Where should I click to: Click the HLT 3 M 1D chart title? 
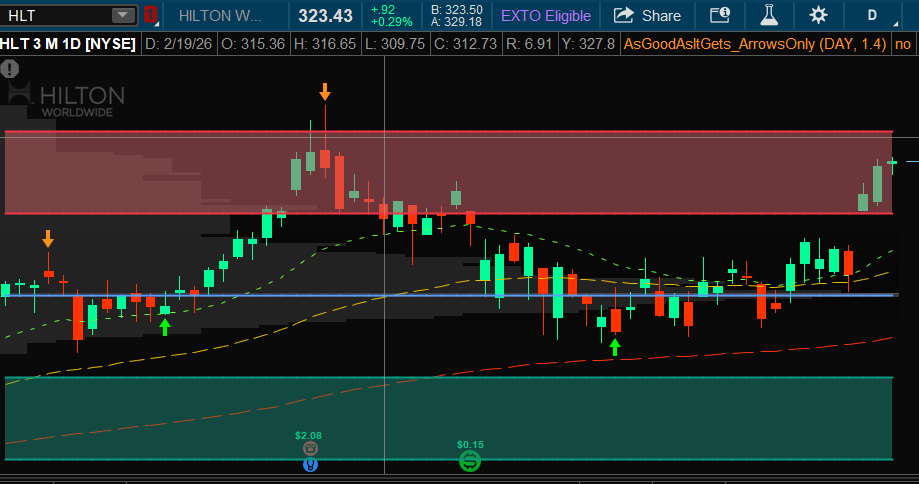point(69,44)
